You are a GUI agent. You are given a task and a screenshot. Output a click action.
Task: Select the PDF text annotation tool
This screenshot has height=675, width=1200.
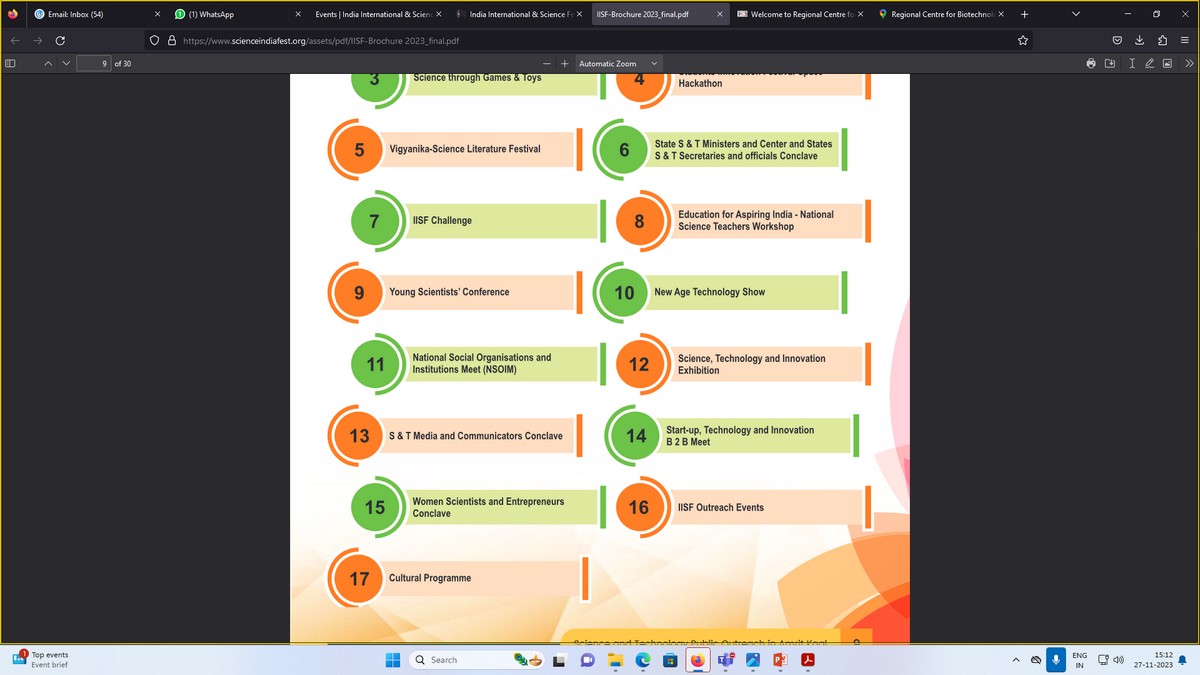(1131, 63)
